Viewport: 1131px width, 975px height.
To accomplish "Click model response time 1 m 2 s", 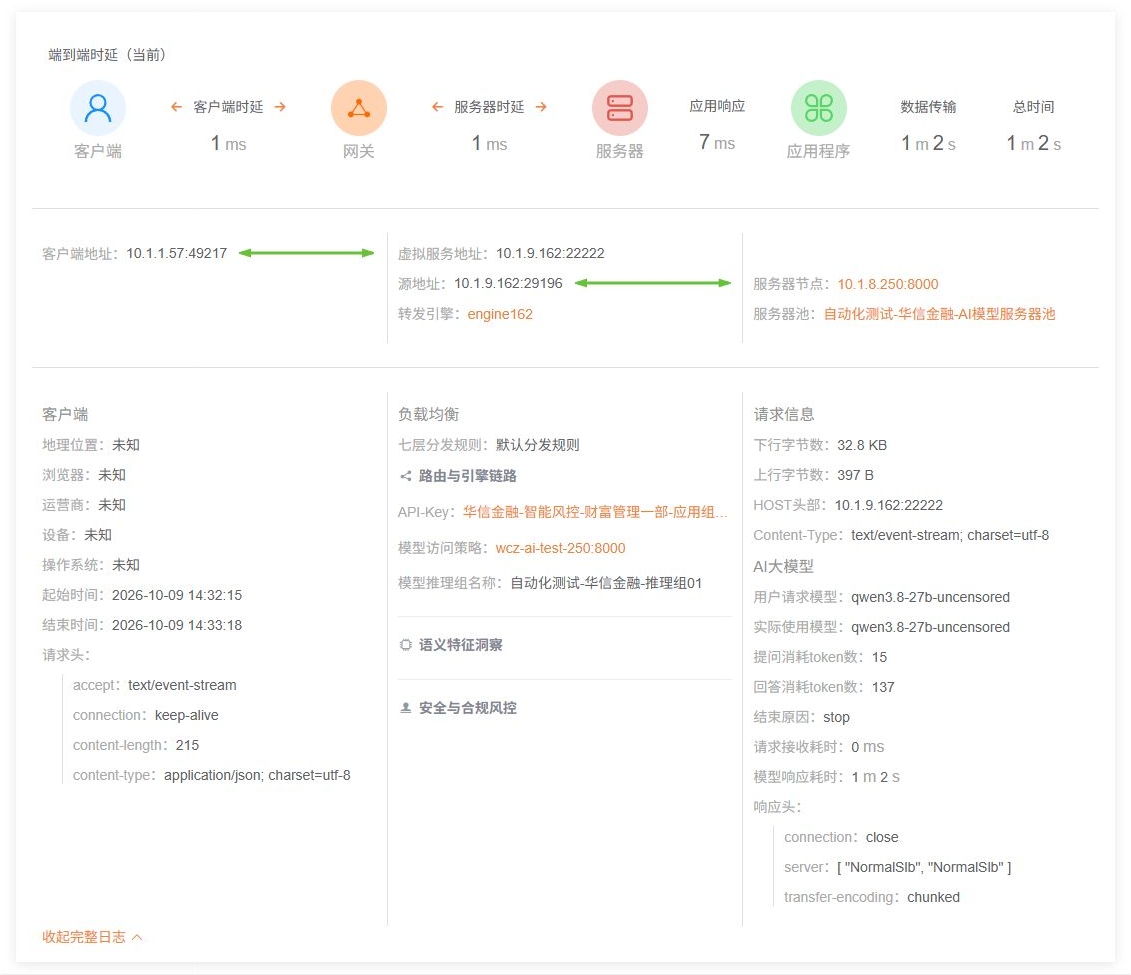I will [x=876, y=777].
